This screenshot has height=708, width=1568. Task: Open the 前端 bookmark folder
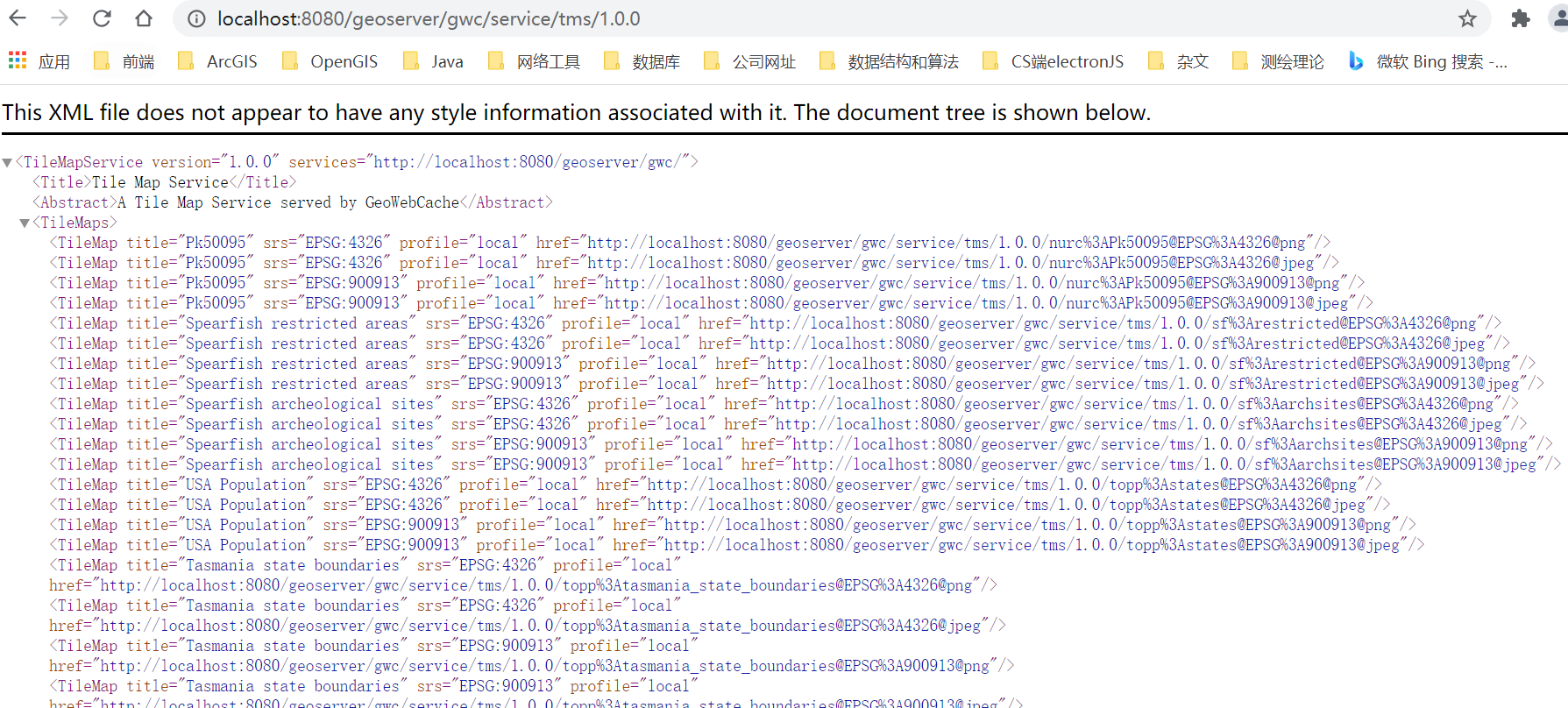[124, 61]
